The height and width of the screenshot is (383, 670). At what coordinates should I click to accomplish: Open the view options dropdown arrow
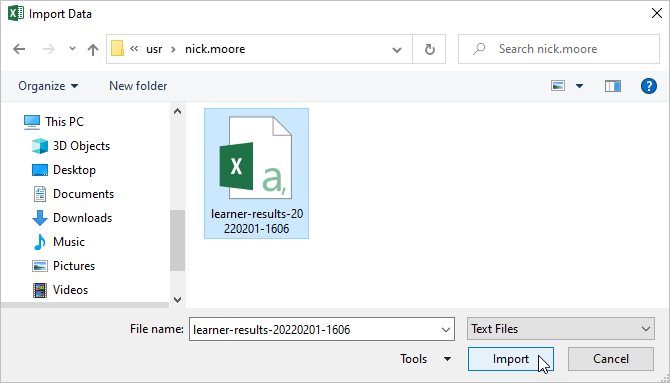(x=579, y=86)
